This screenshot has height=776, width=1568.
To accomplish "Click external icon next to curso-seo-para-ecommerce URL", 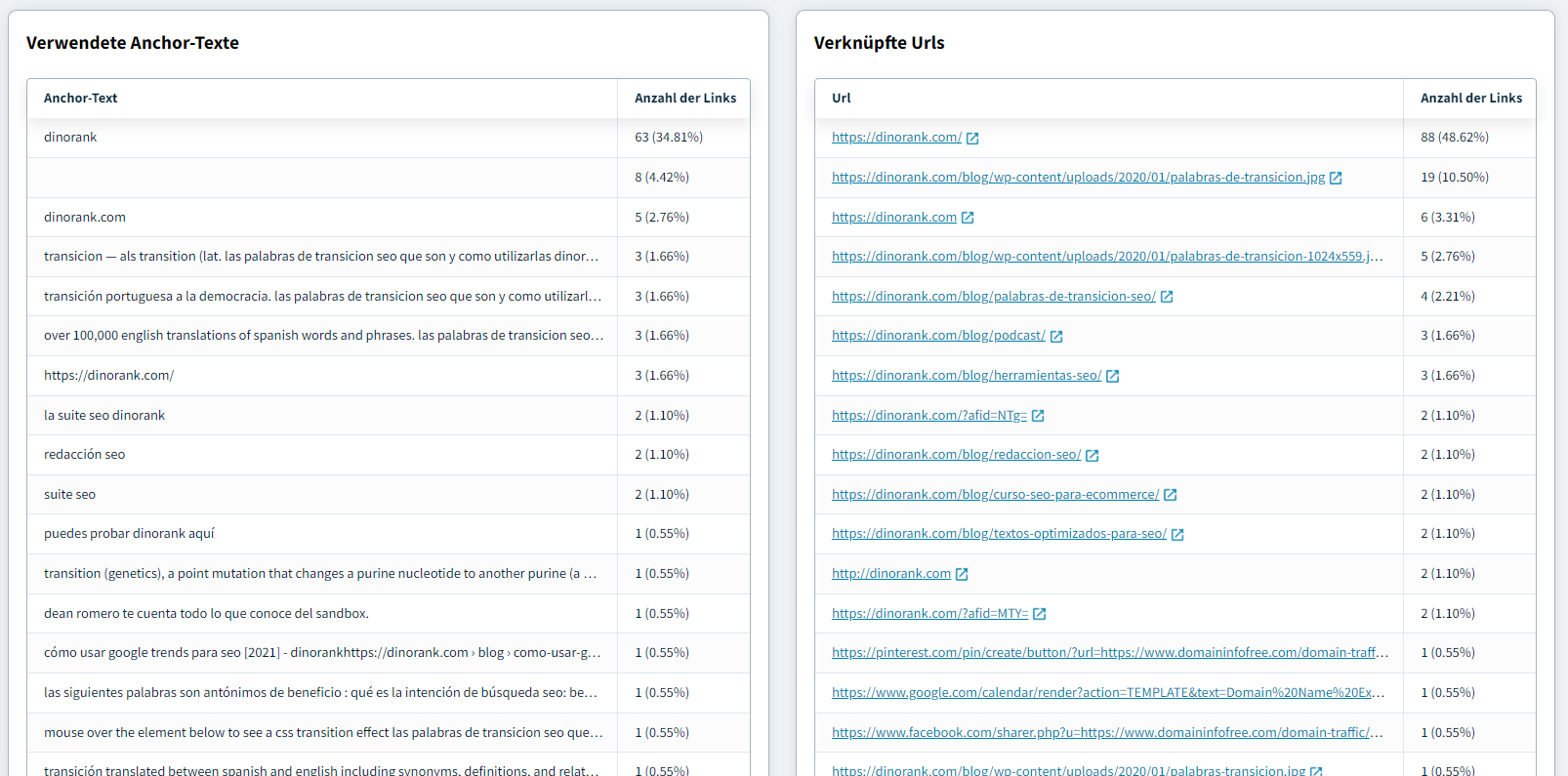I will click(x=1170, y=495).
